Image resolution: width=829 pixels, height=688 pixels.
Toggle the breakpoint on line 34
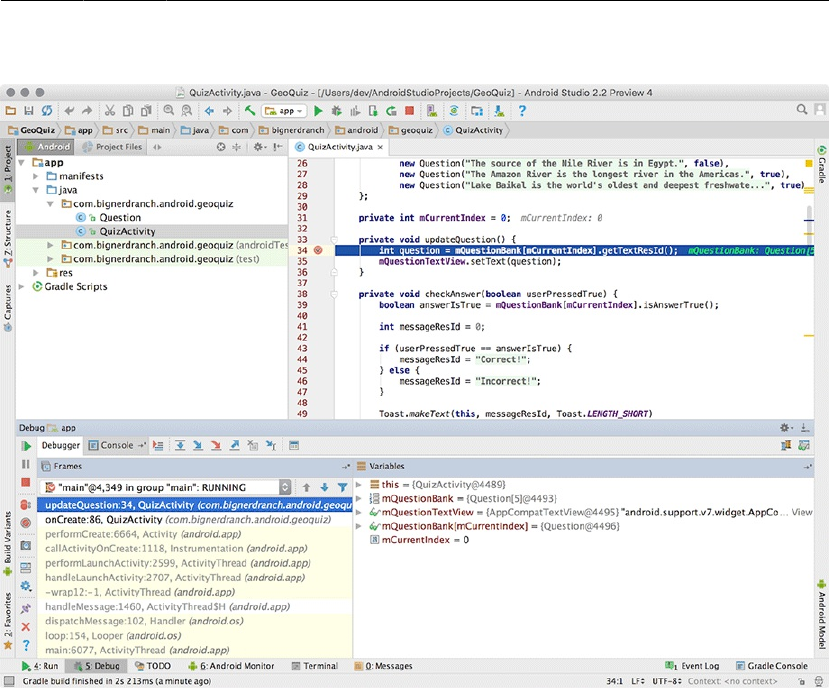[318, 250]
